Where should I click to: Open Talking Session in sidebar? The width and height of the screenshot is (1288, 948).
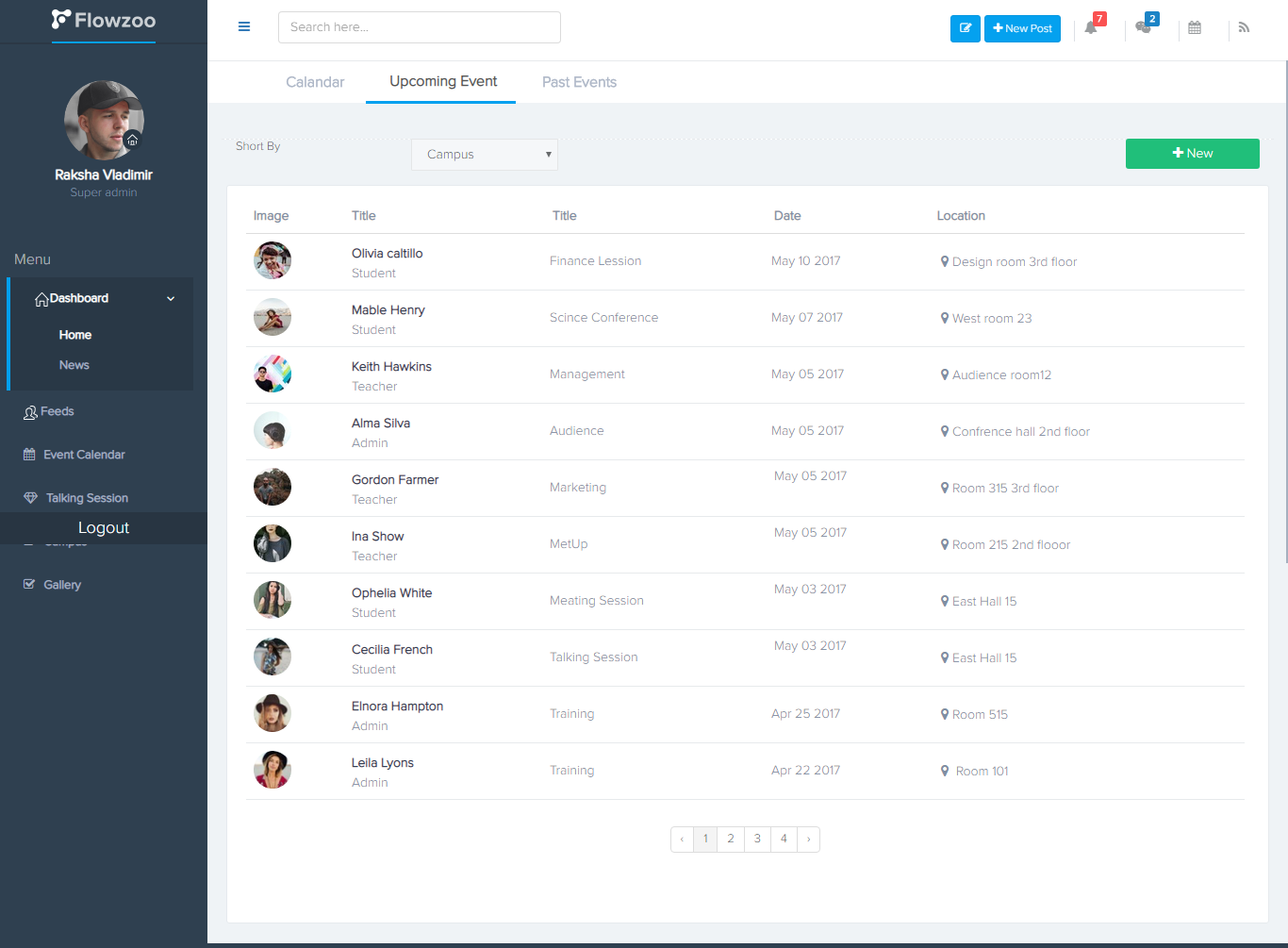(76, 498)
